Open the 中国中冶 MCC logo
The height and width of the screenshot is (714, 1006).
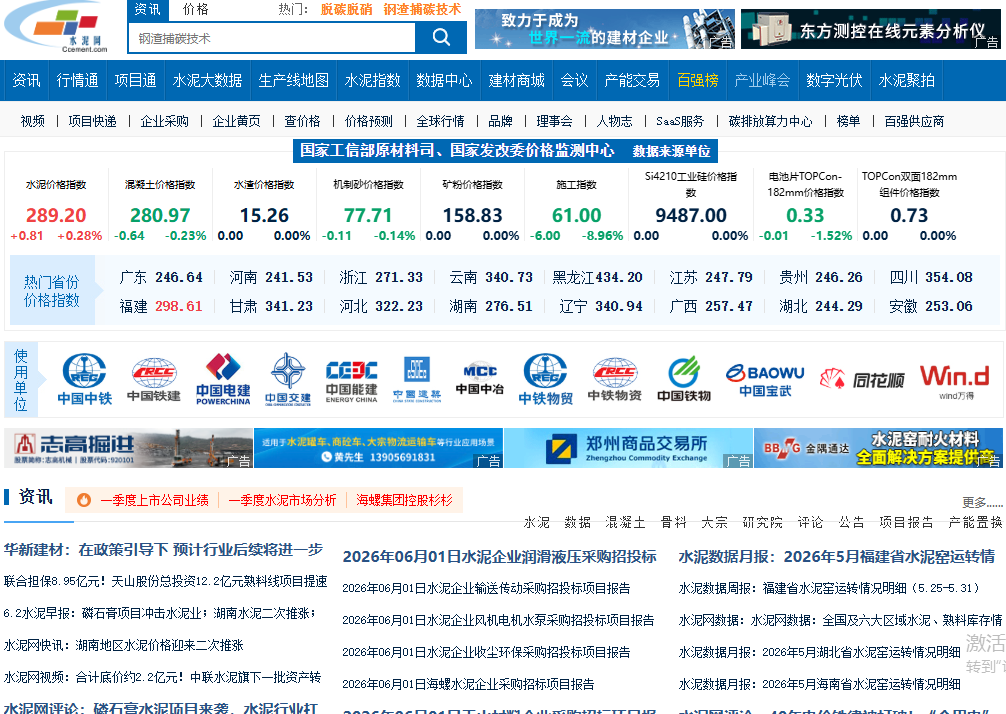tap(480, 379)
